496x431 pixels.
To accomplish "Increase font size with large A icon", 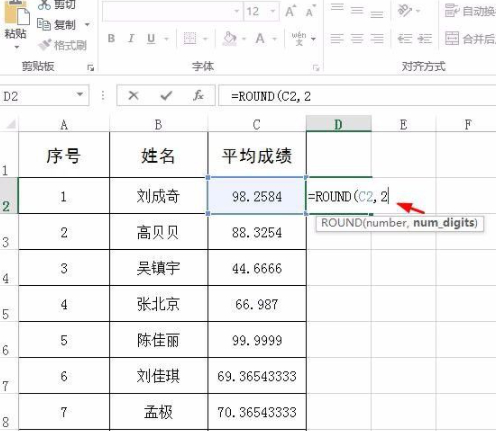I will pos(290,12).
